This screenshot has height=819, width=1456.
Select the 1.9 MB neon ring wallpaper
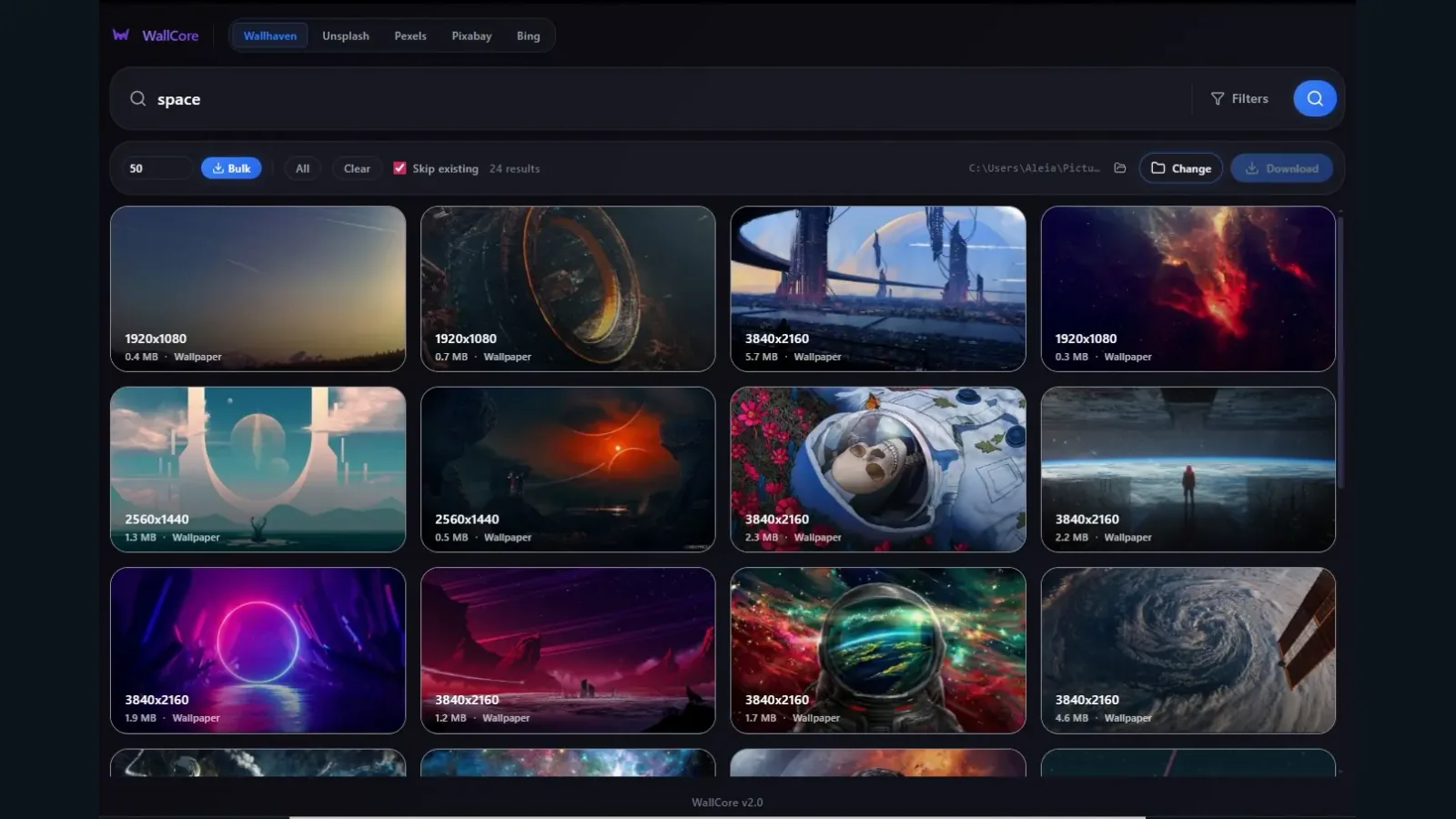[x=258, y=651]
